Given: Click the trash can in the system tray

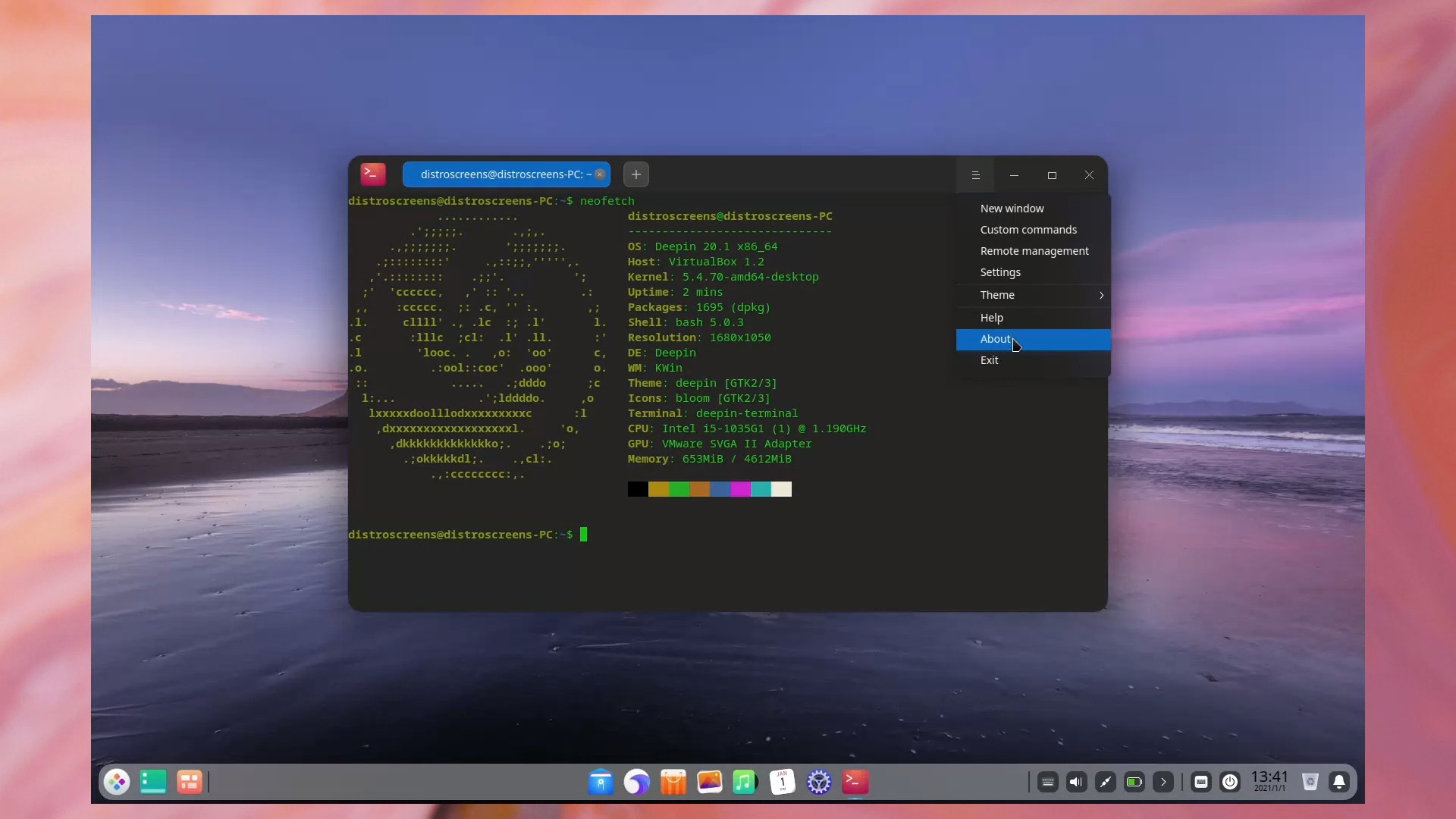Looking at the screenshot, I should 1310,782.
